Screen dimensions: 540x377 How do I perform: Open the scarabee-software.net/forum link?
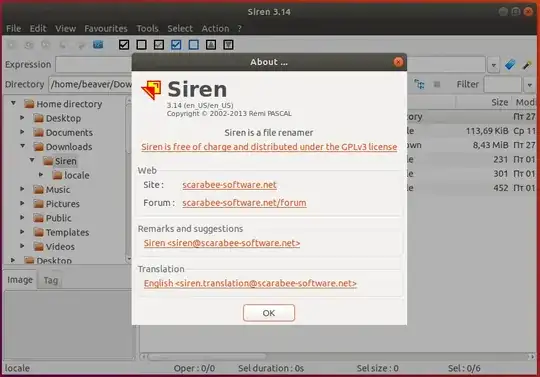pos(244,203)
